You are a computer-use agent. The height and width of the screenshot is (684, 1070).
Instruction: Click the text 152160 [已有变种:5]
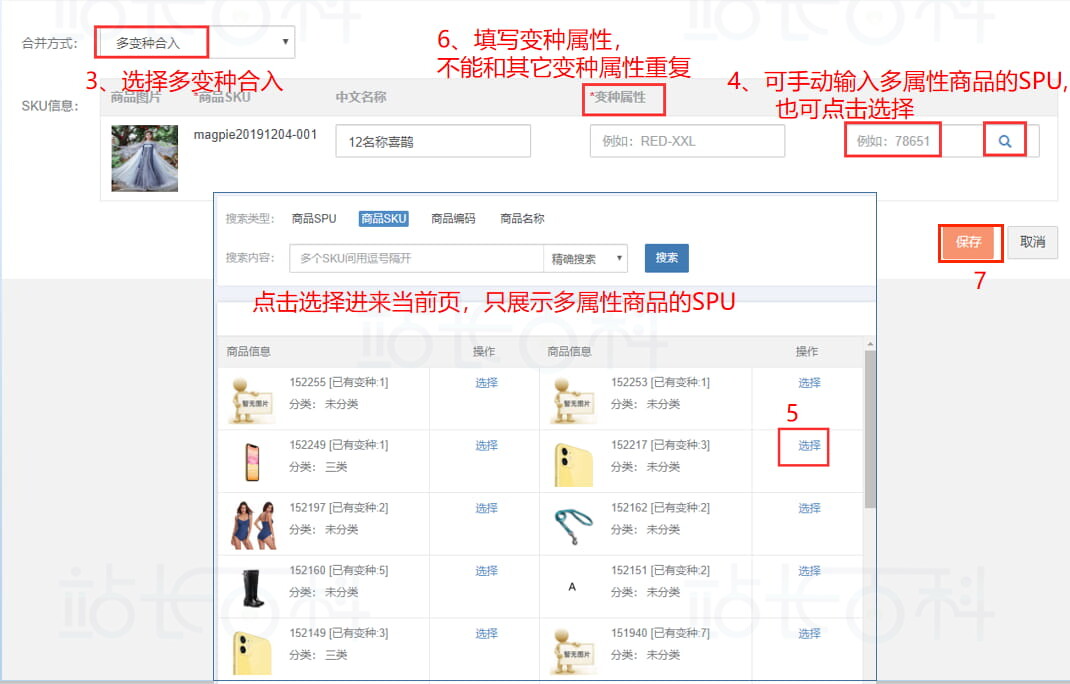click(338, 571)
